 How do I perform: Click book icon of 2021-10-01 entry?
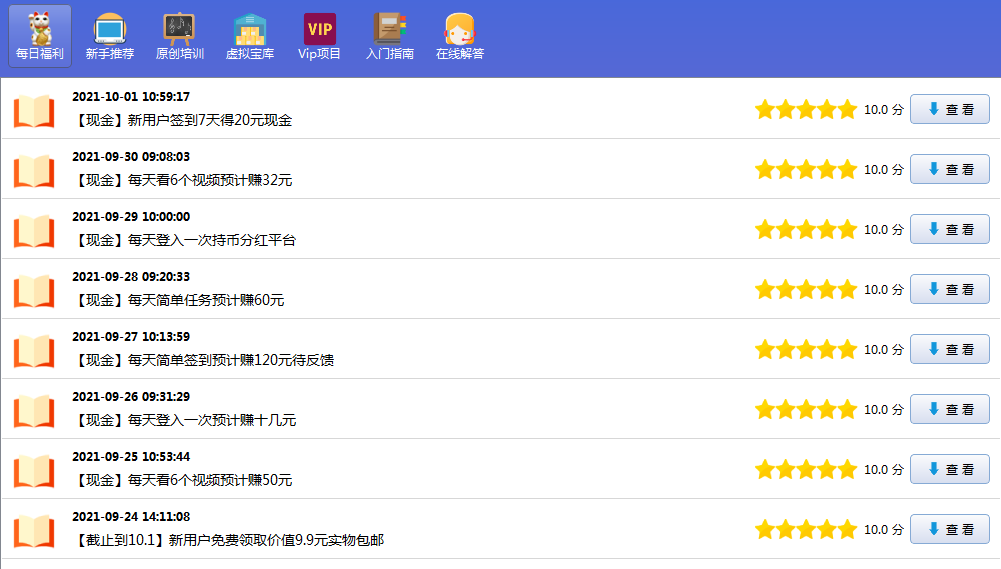[34, 110]
